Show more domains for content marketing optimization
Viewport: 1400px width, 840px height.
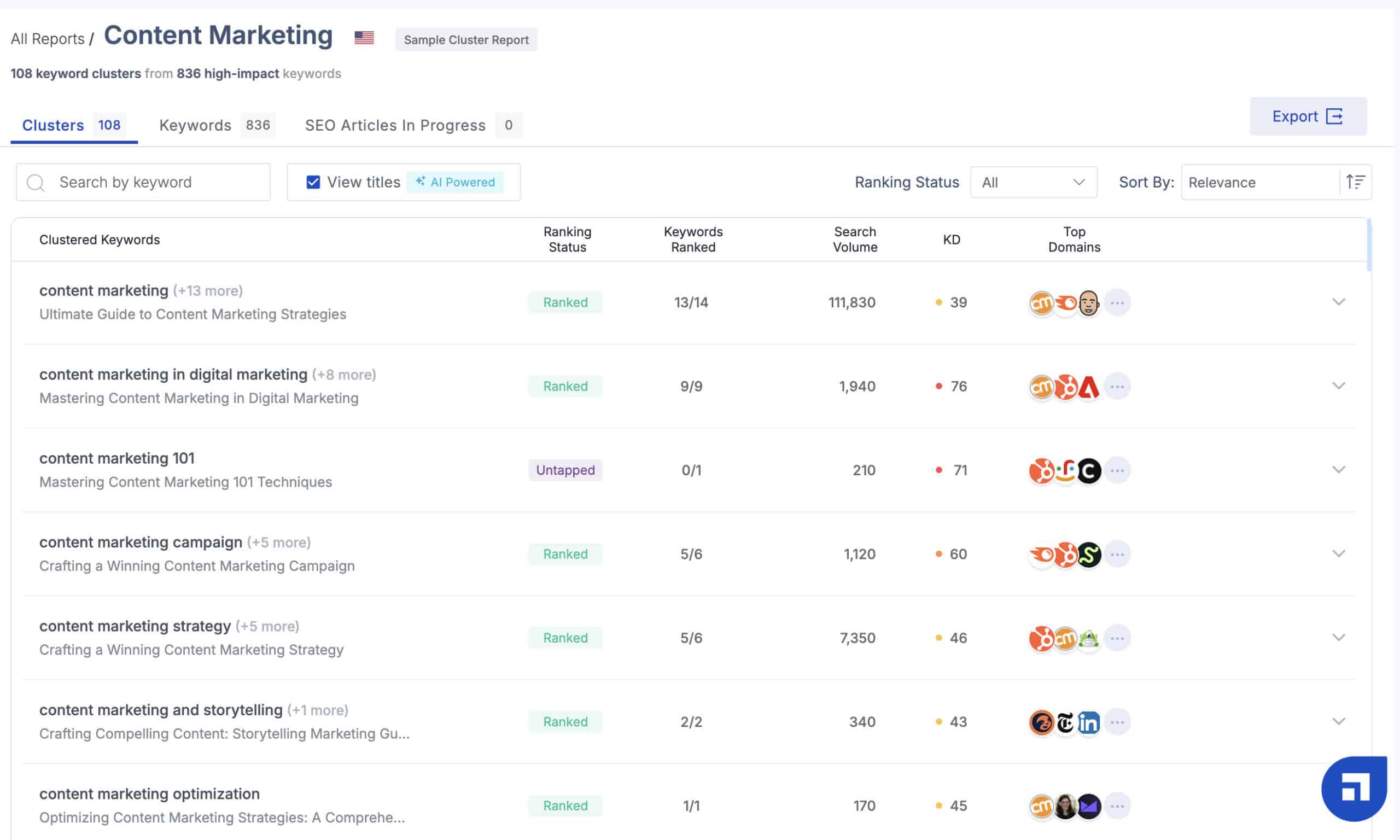point(1117,806)
